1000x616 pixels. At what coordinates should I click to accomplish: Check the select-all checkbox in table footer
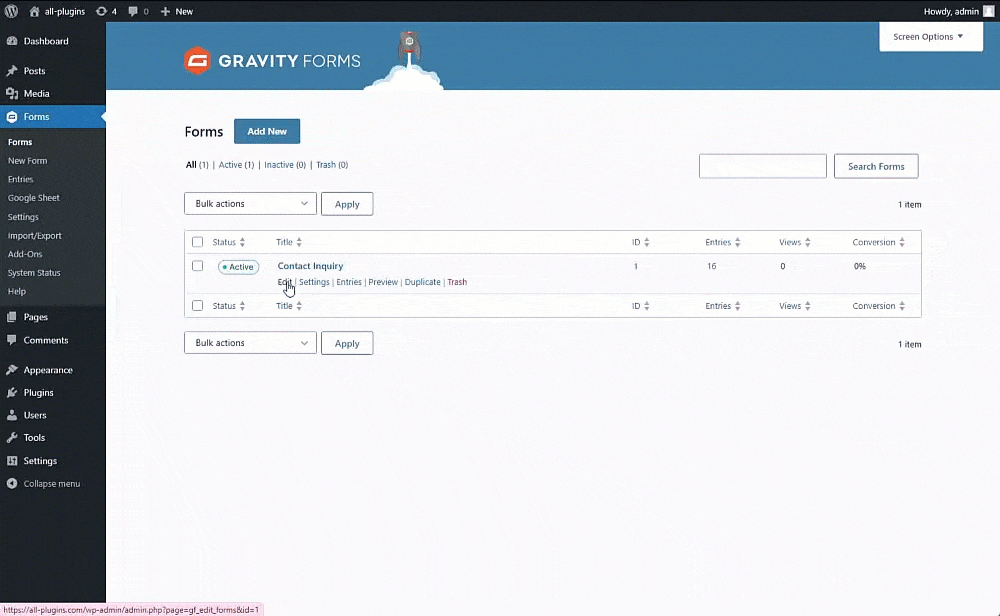198,306
